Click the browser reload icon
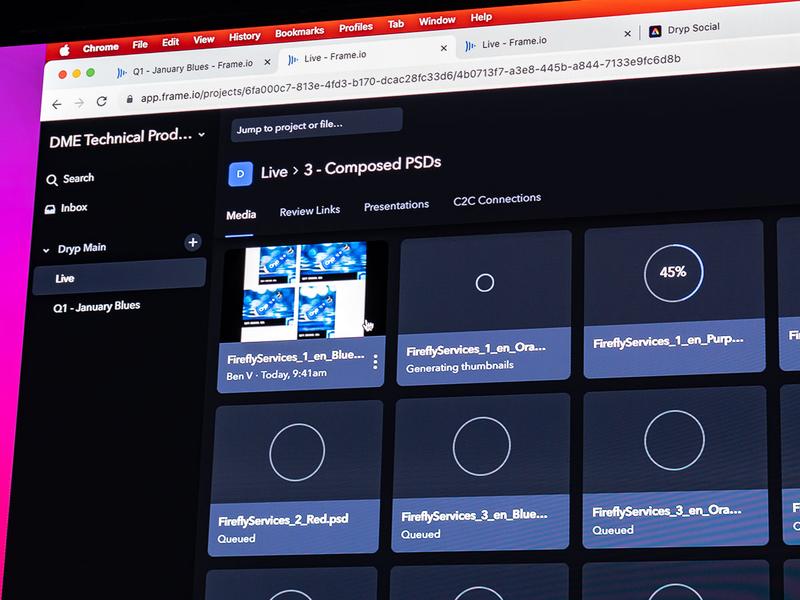This screenshot has width=800, height=600. coord(101,101)
